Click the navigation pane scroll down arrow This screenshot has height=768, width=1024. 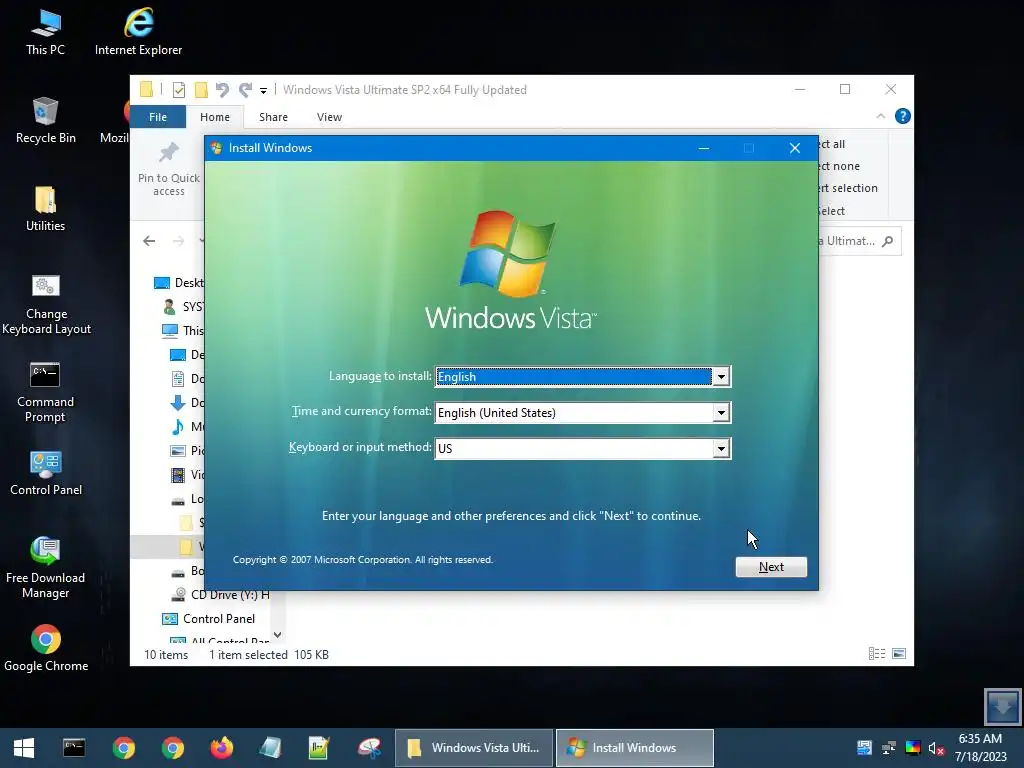point(278,635)
